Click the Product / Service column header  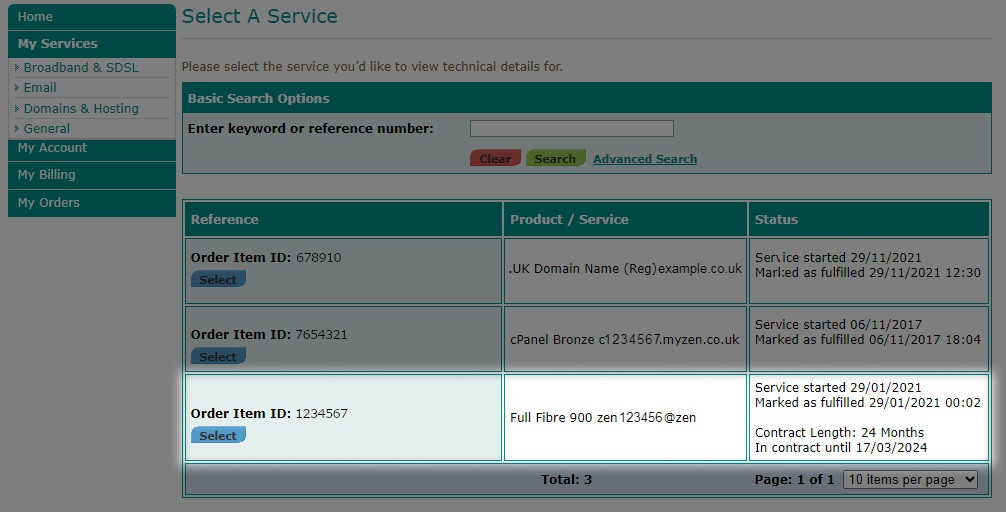[626, 219]
